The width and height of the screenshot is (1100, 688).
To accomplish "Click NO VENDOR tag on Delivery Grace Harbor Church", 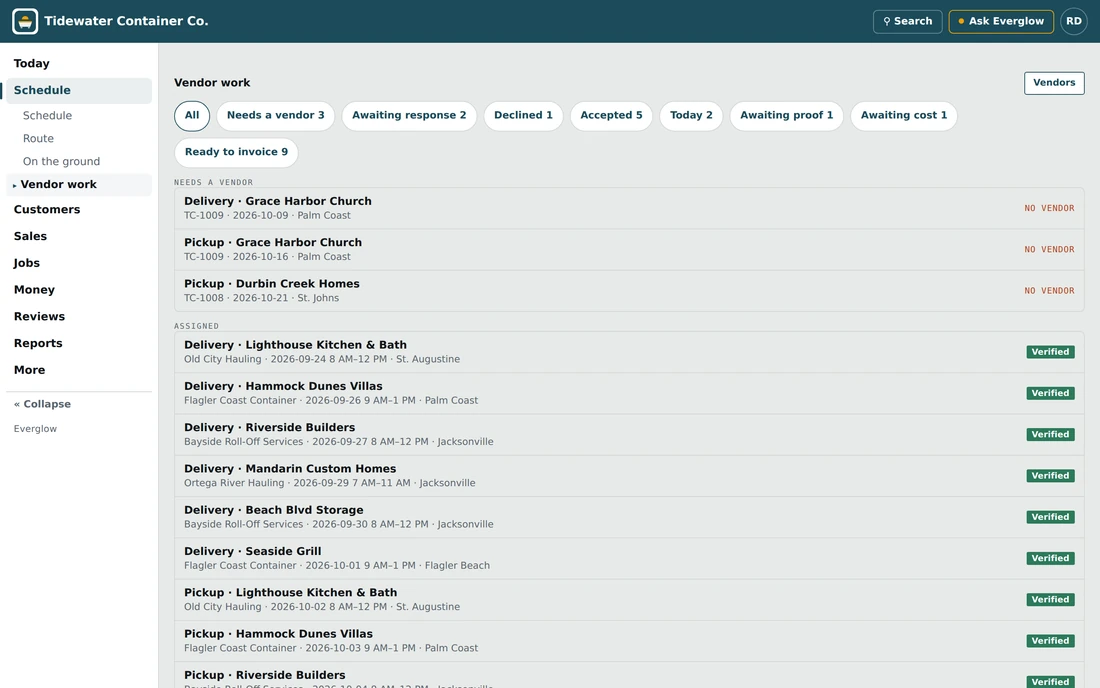I will [x=1049, y=208].
